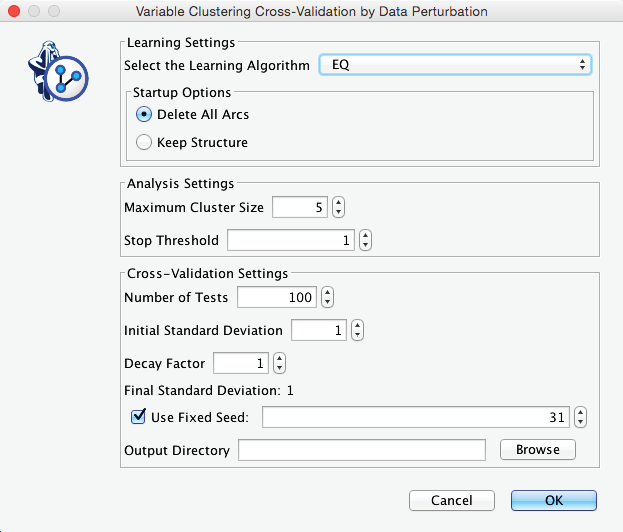Confirm settings with the OK button

[553, 500]
